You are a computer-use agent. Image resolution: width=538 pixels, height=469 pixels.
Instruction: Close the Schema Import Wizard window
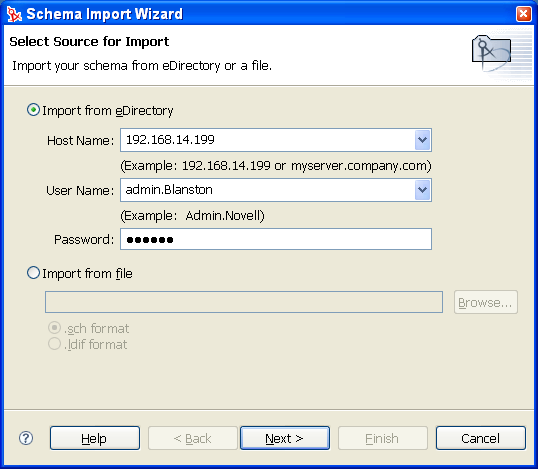click(x=523, y=14)
